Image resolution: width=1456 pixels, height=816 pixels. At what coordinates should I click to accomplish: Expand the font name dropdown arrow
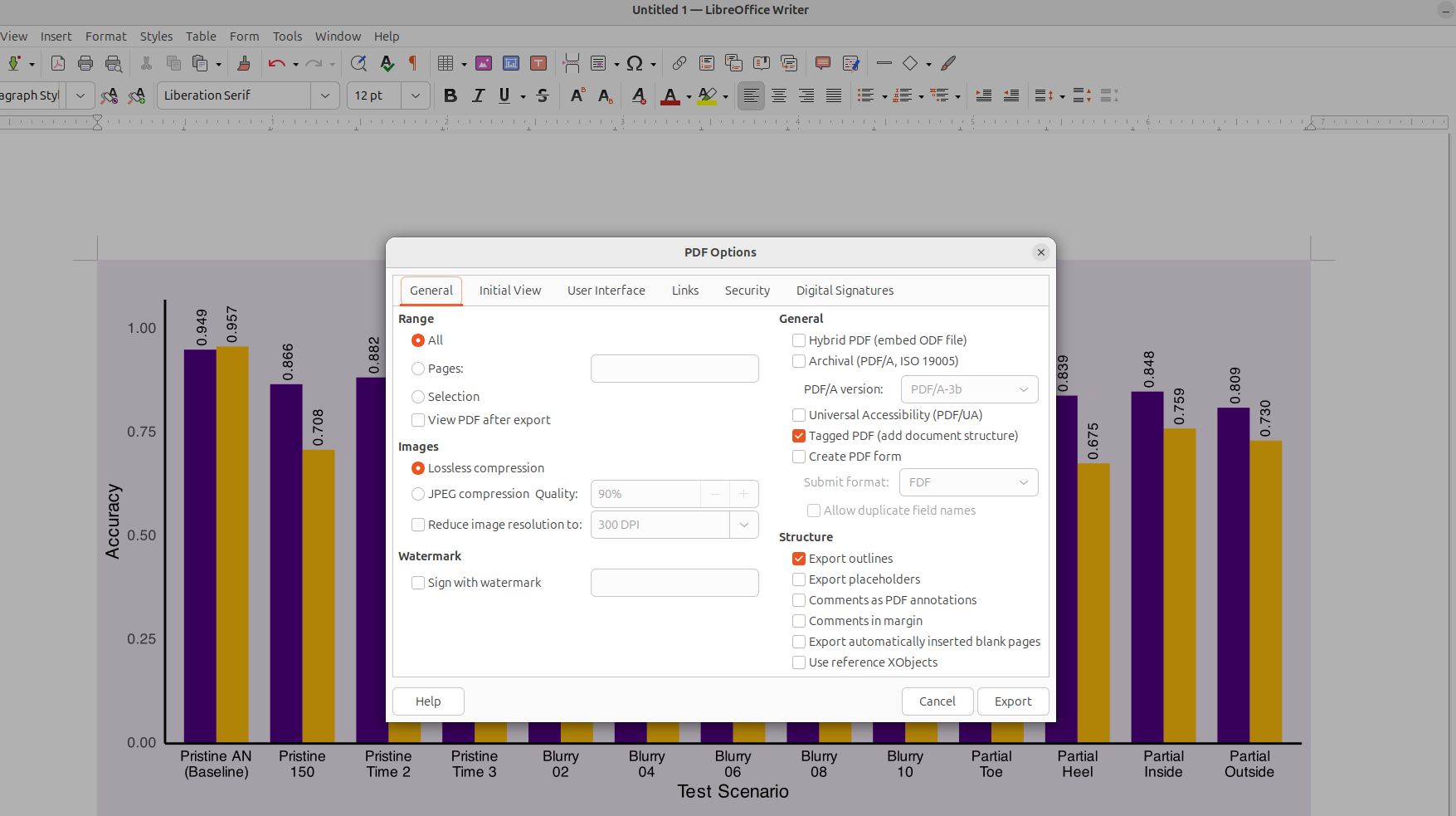pyautogui.click(x=325, y=95)
